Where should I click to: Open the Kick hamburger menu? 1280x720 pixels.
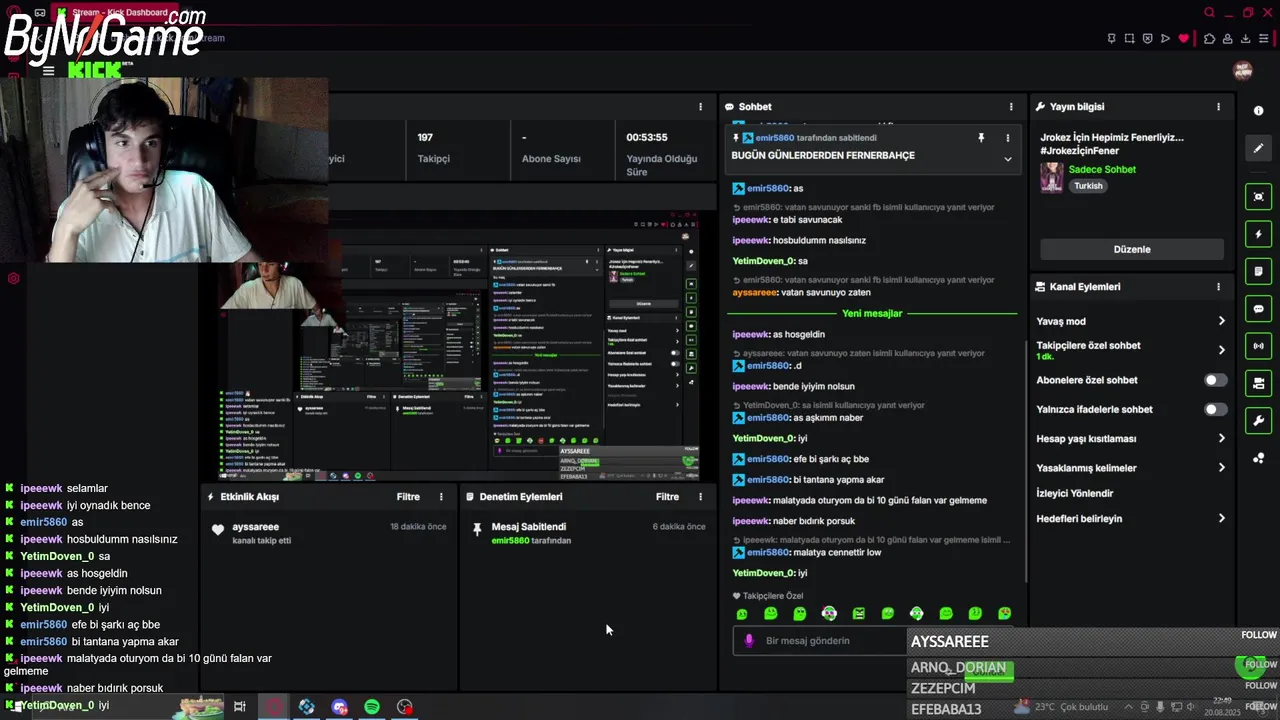tap(48, 71)
